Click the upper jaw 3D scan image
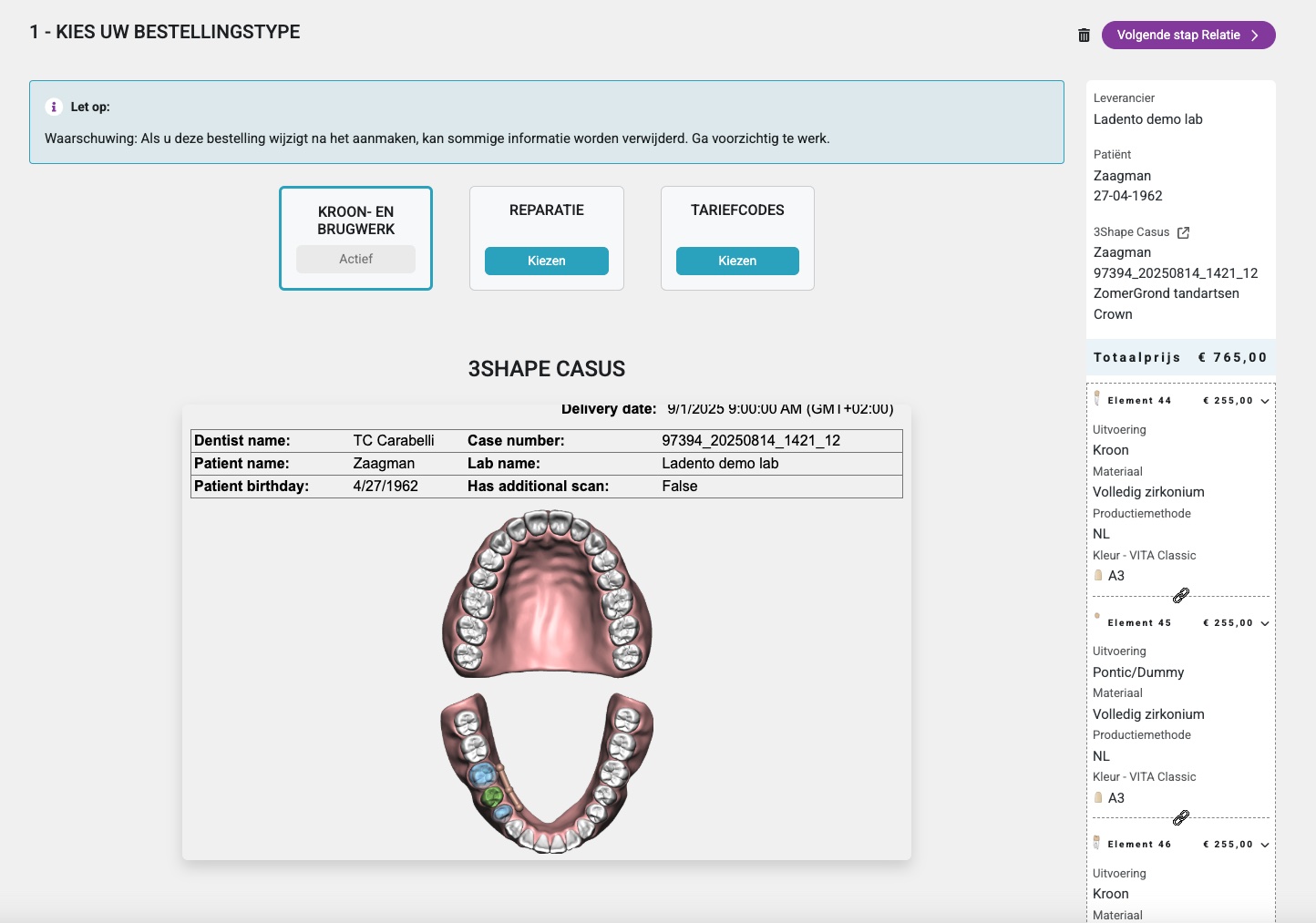Viewport: 1316px width, 923px height. tap(547, 594)
